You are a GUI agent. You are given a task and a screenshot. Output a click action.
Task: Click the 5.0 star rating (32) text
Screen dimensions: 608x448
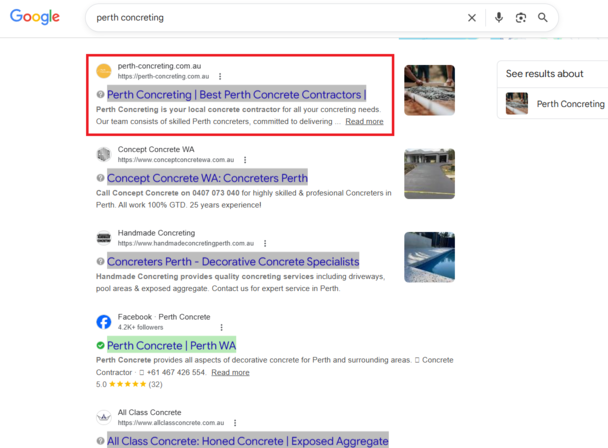point(129,384)
